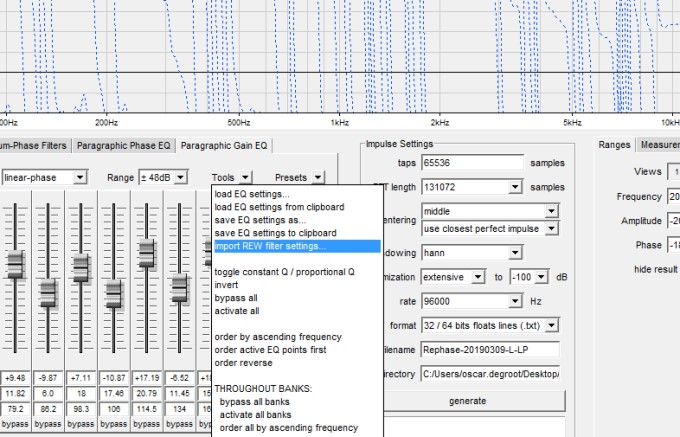
Task: Toggle bypass for the 106 Hz band
Action: pyautogui.click(x=113, y=426)
